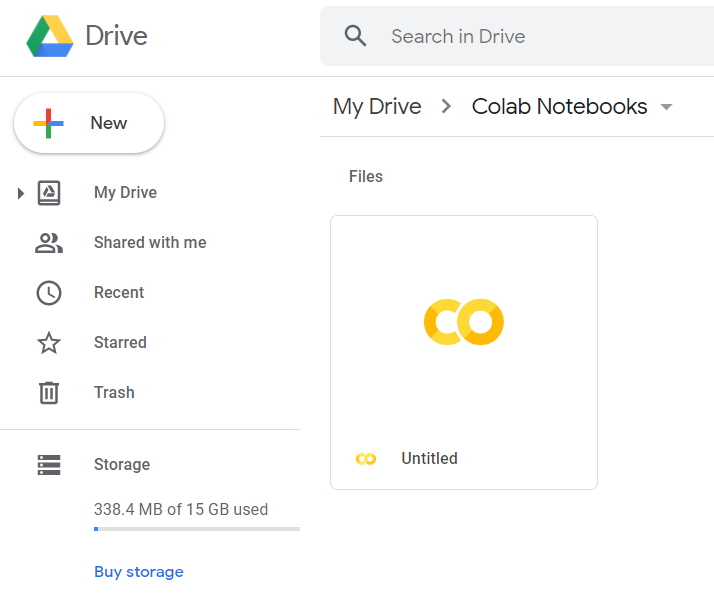Click the Google Drive logo icon
714x596 pixels.
(50, 36)
